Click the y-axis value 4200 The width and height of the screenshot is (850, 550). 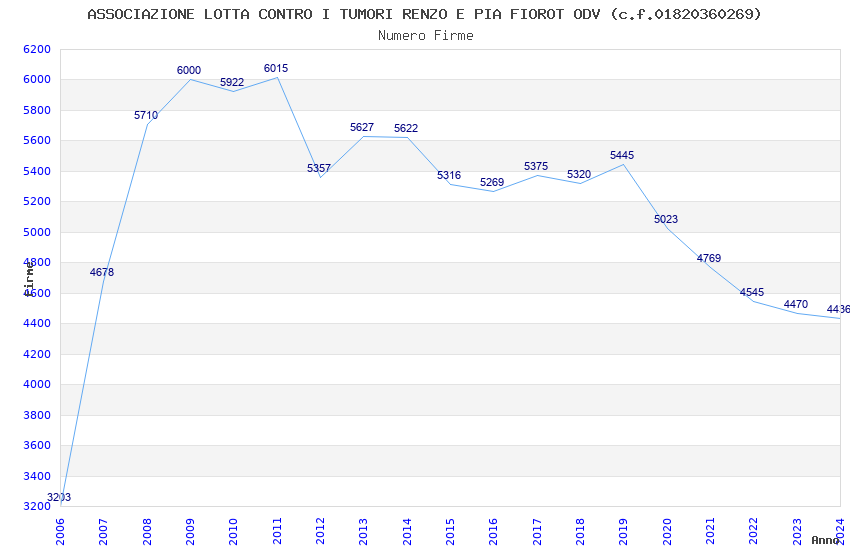pyautogui.click(x=37, y=354)
